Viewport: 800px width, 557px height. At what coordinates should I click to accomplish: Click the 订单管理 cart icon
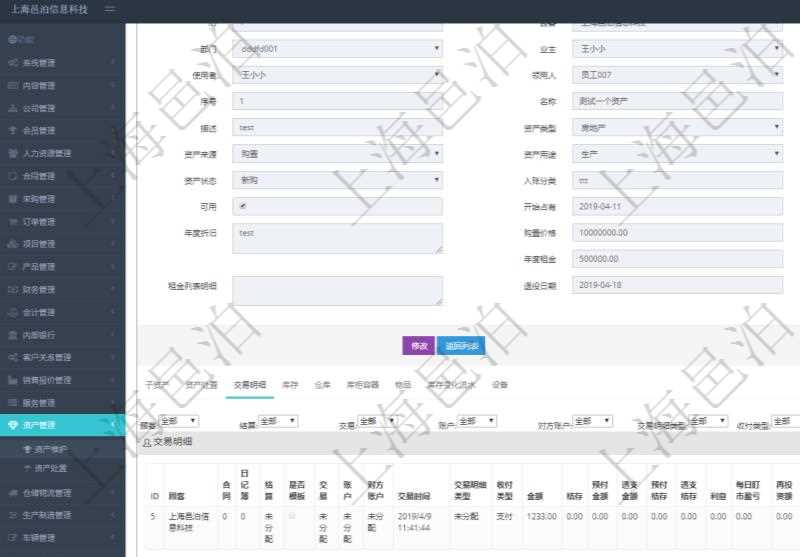coord(13,222)
